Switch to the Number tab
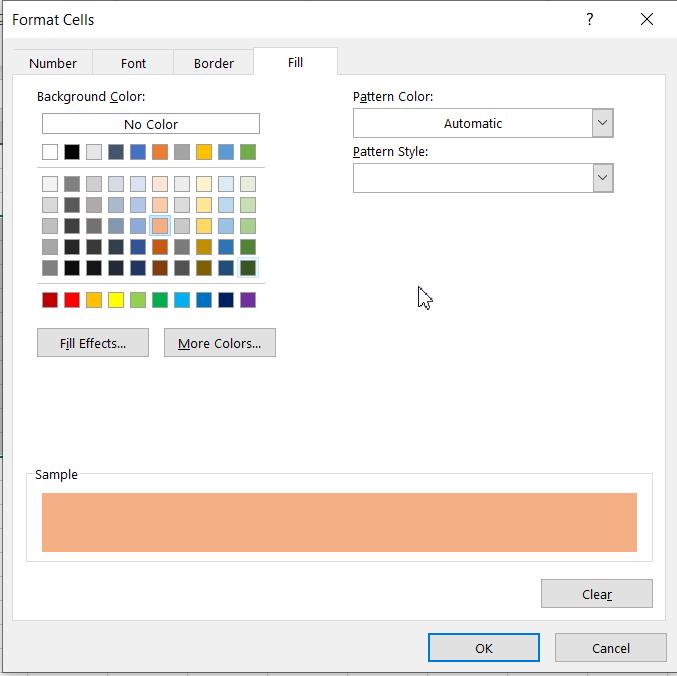Image resolution: width=677 pixels, height=676 pixels. 53,63
